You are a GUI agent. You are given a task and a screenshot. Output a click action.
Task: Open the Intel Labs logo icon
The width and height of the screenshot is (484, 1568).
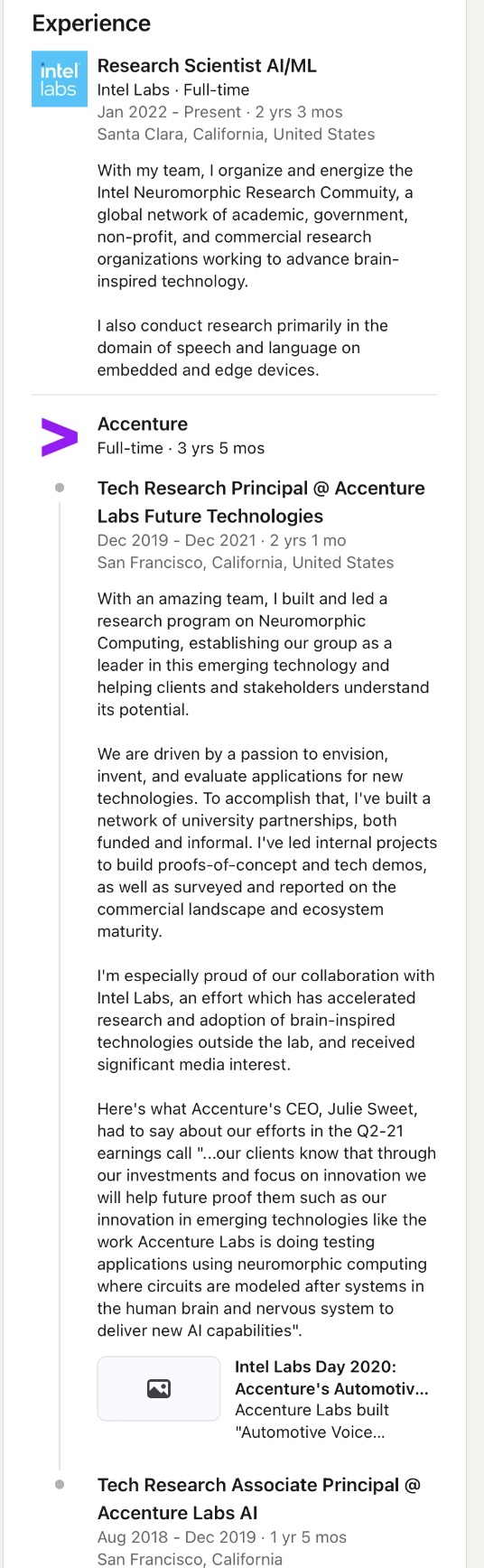point(60,79)
